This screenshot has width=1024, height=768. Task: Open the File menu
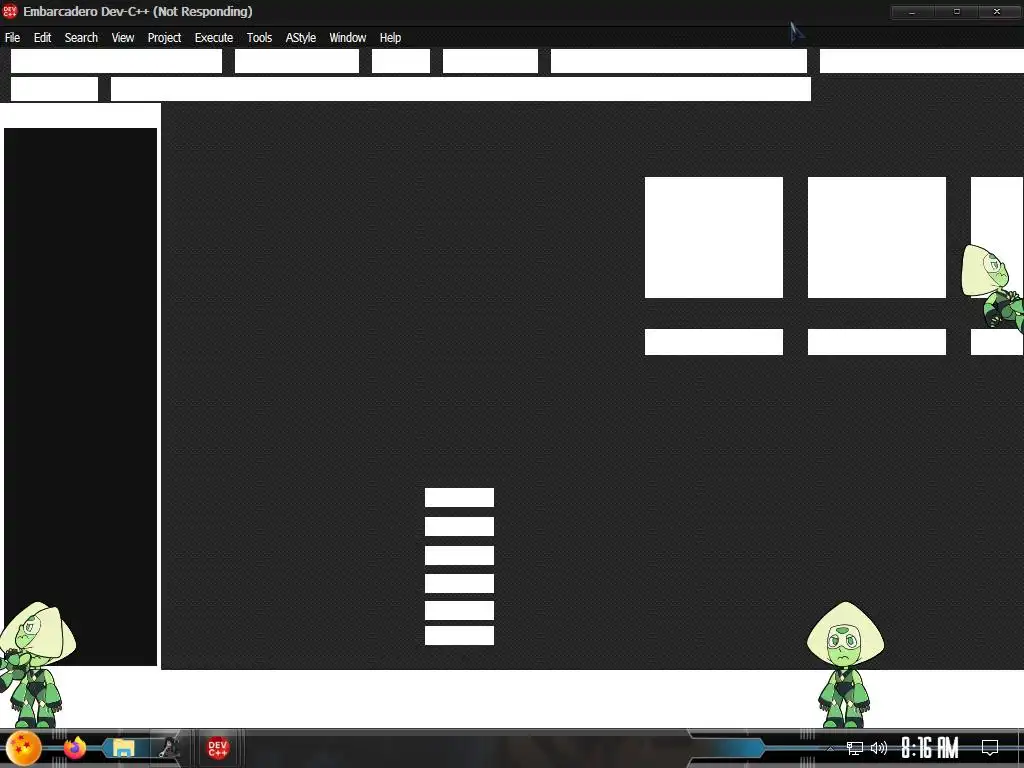click(x=12, y=38)
